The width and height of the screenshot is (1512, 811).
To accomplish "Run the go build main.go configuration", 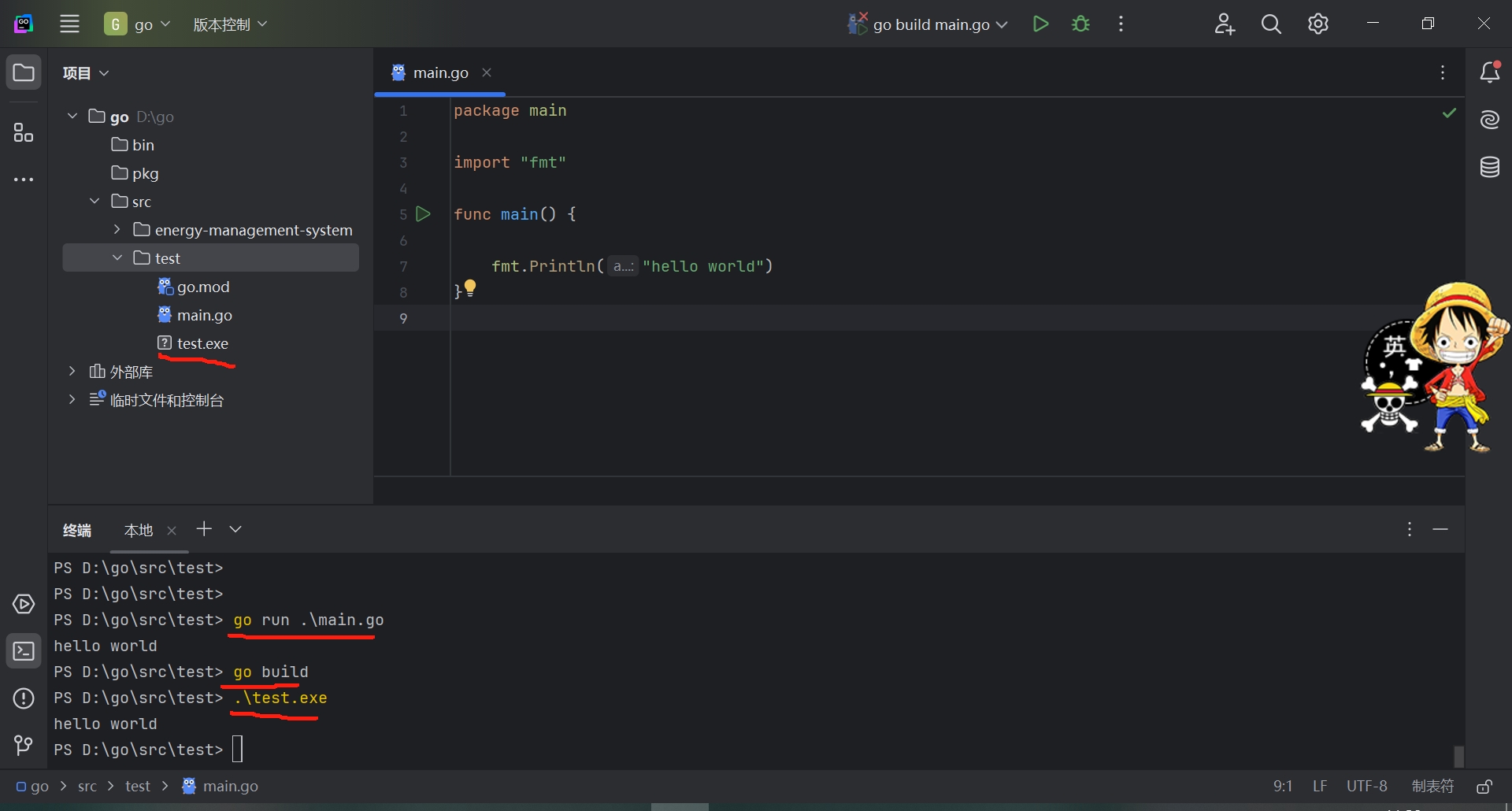I will tap(1040, 24).
